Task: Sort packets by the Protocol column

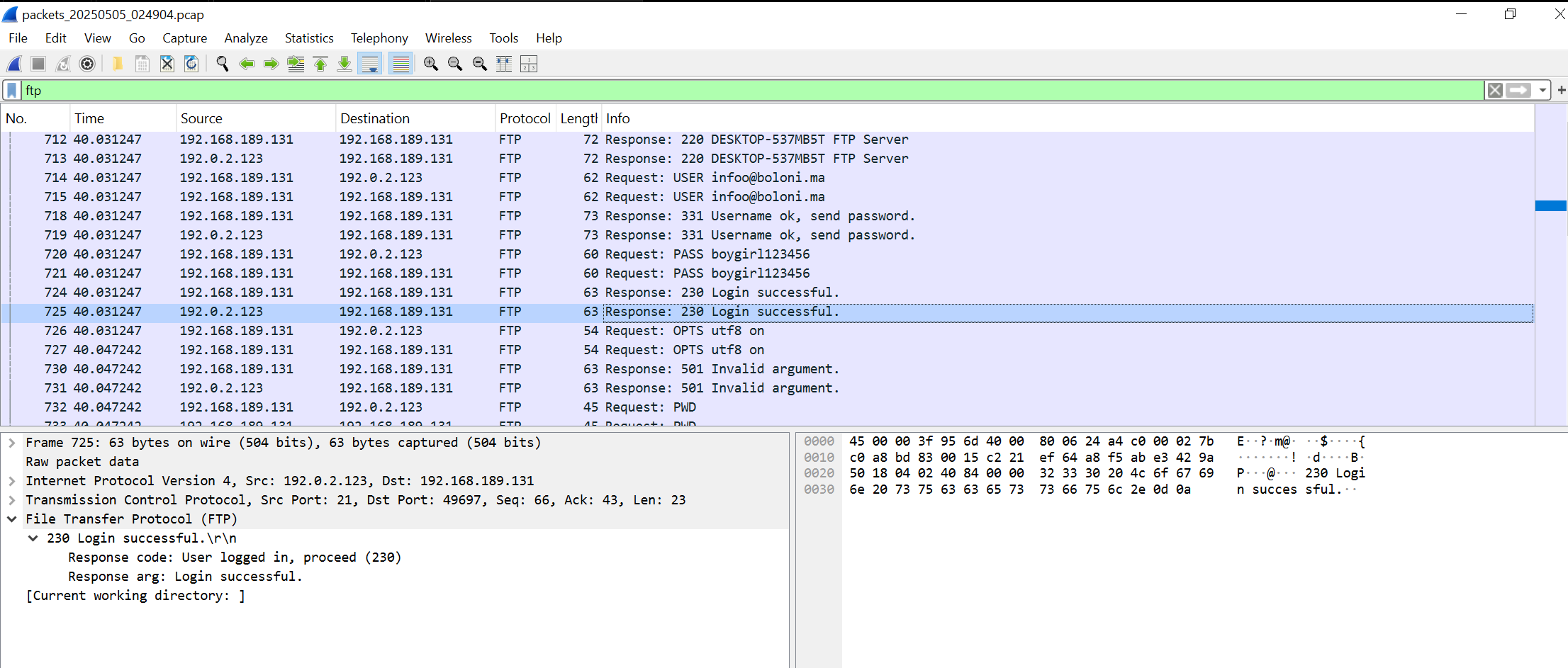Action: click(525, 118)
